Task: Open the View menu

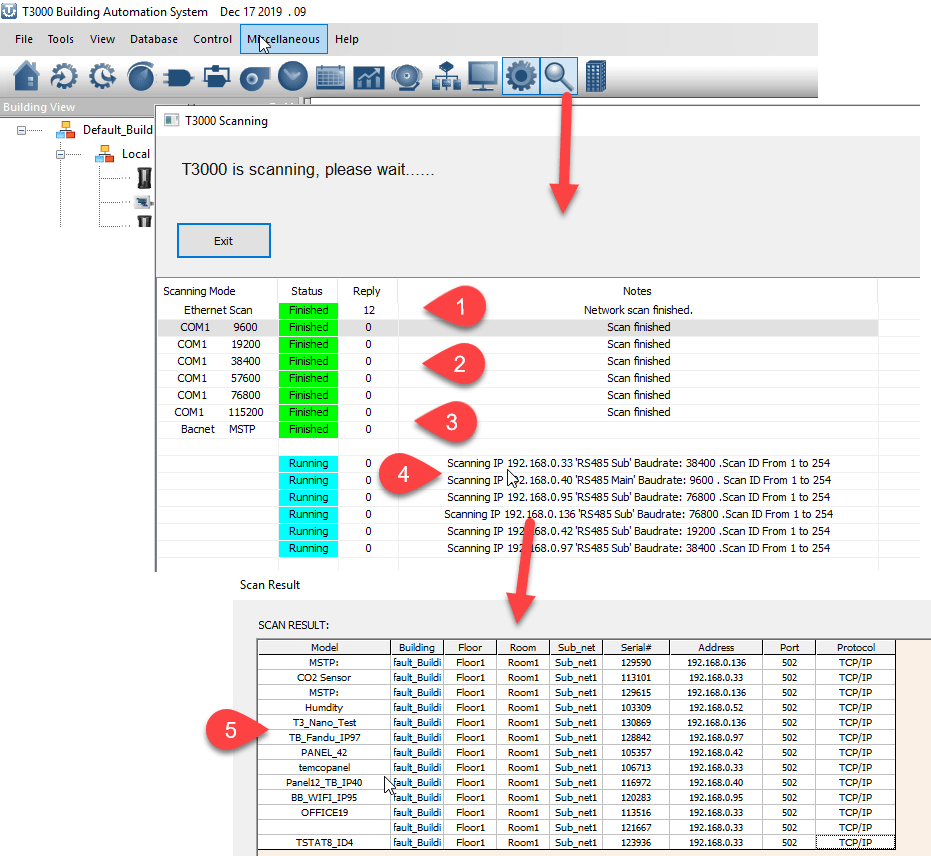Action: (102, 39)
